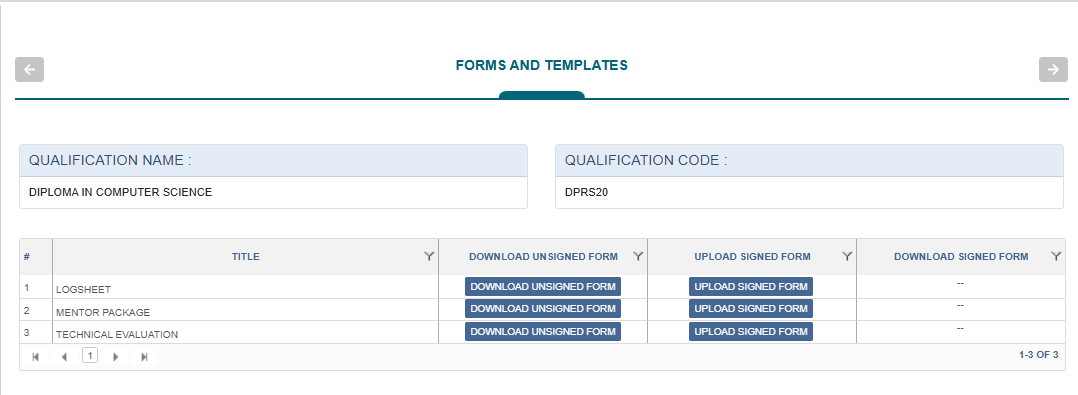Jump to last page of the table

pos(144,357)
